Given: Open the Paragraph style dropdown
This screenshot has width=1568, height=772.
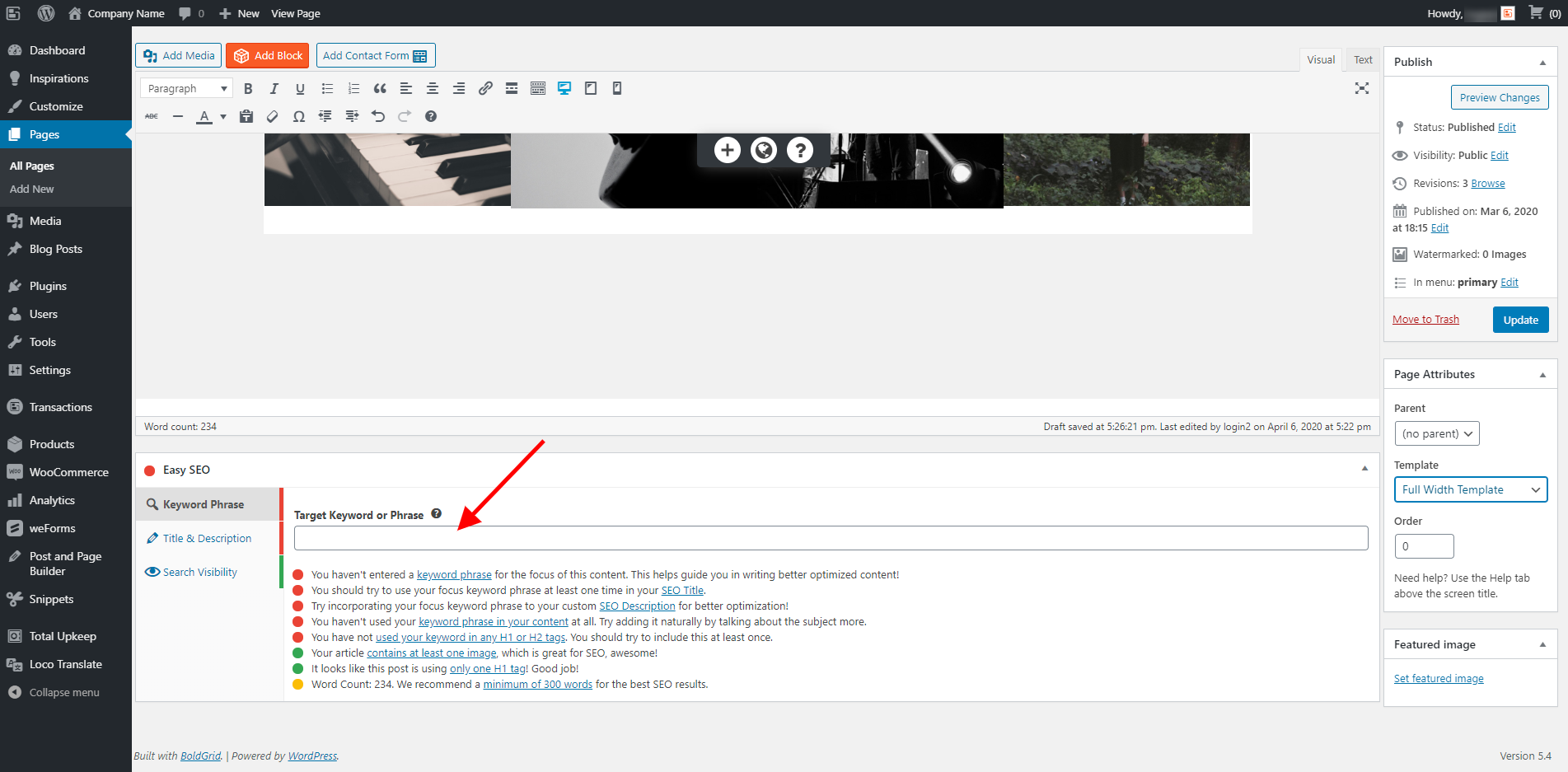Looking at the screenshot, I should pyautogui.click(x=185, y=87).
